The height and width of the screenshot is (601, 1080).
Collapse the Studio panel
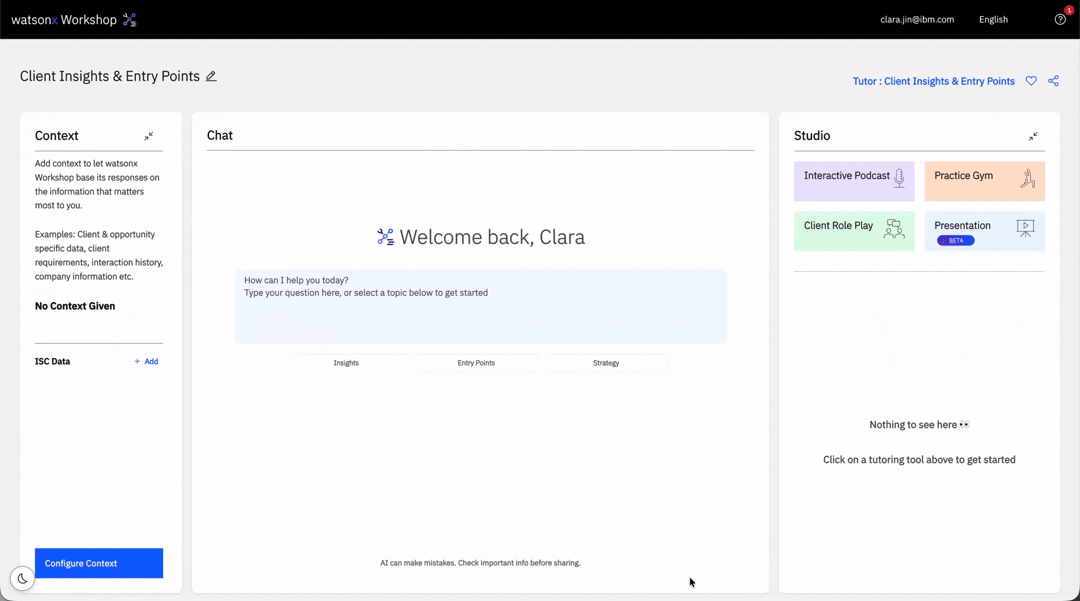pyautogui.click(x=1033, y=136)
